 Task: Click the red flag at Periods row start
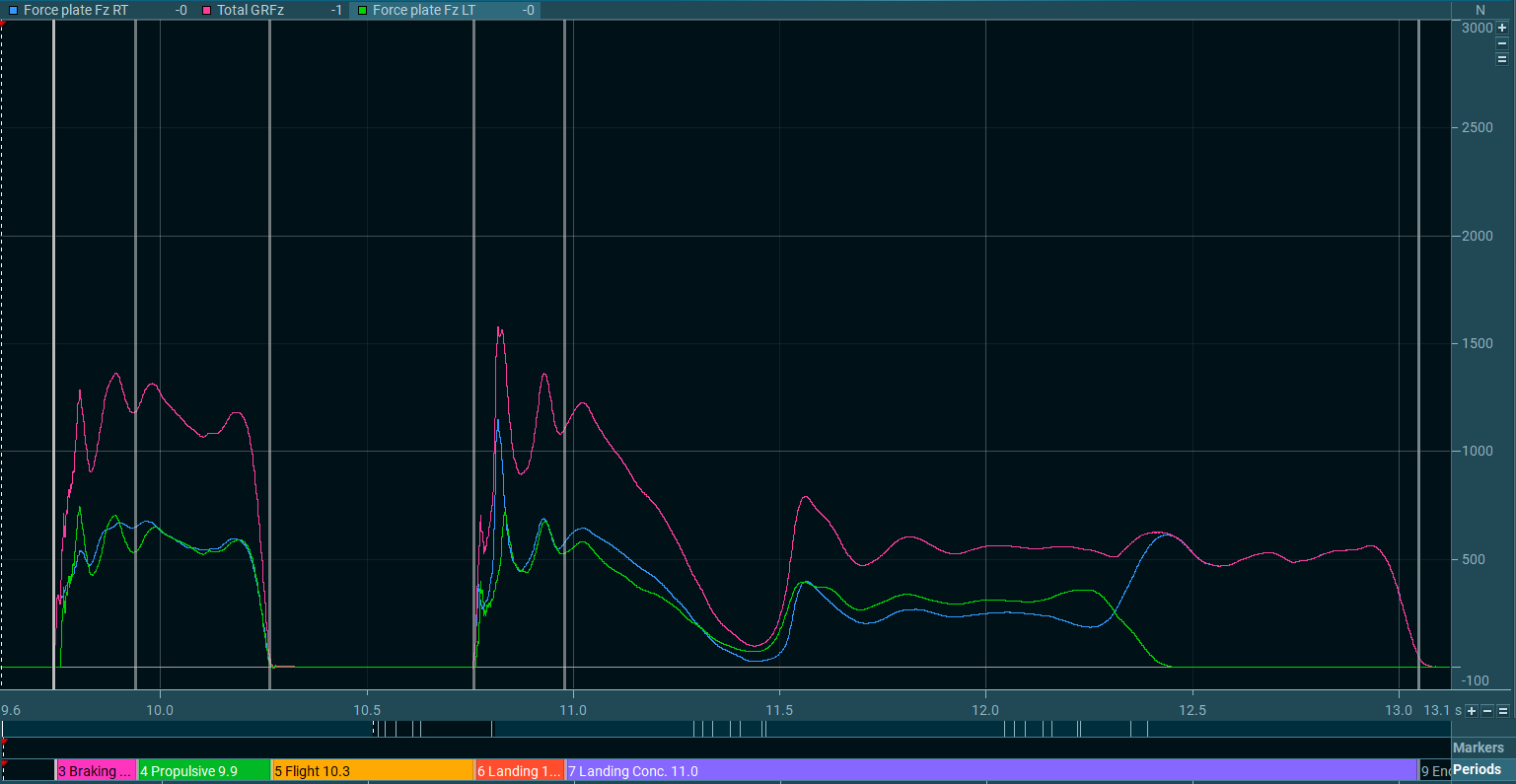4,763
